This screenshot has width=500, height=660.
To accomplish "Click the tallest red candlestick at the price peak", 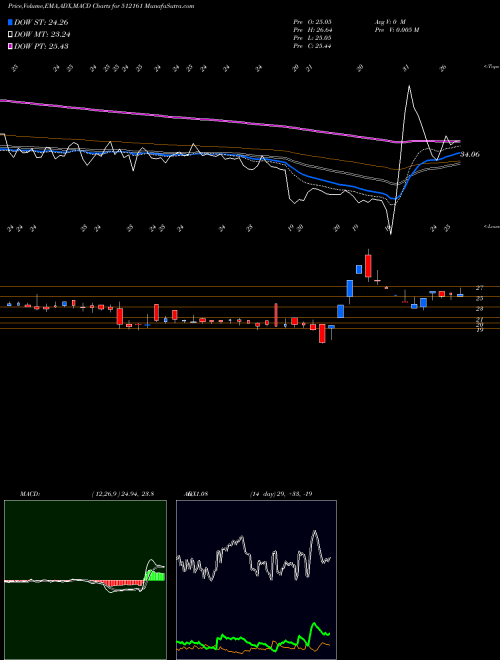I will [x=368, y=266].
